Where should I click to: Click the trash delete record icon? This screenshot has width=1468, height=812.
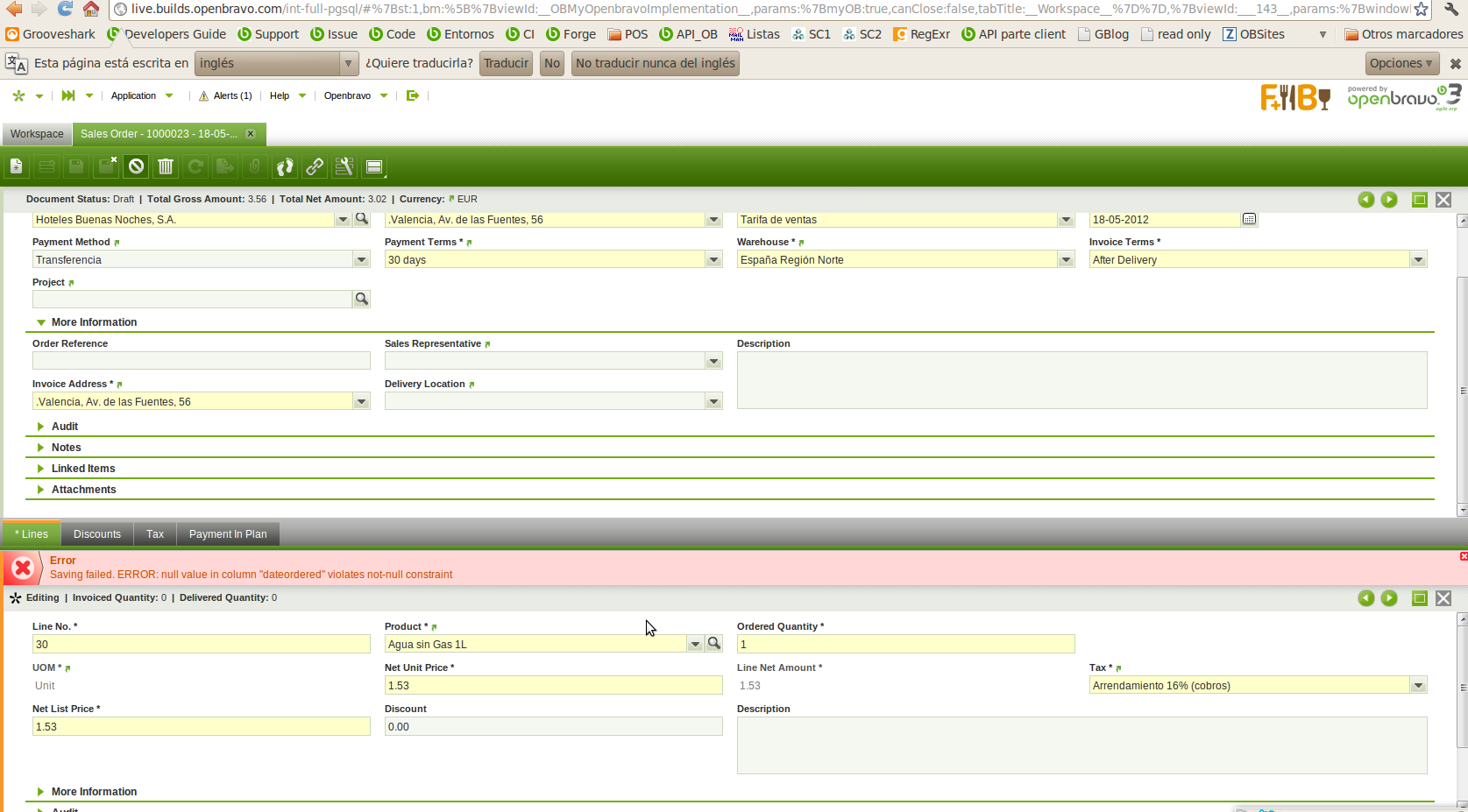166,166
